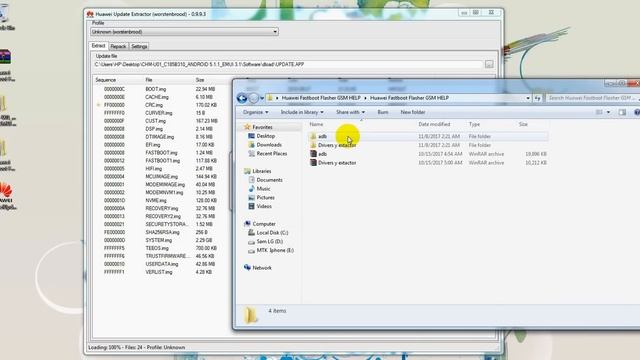Switch to the Extract tab

pos(98,46)
